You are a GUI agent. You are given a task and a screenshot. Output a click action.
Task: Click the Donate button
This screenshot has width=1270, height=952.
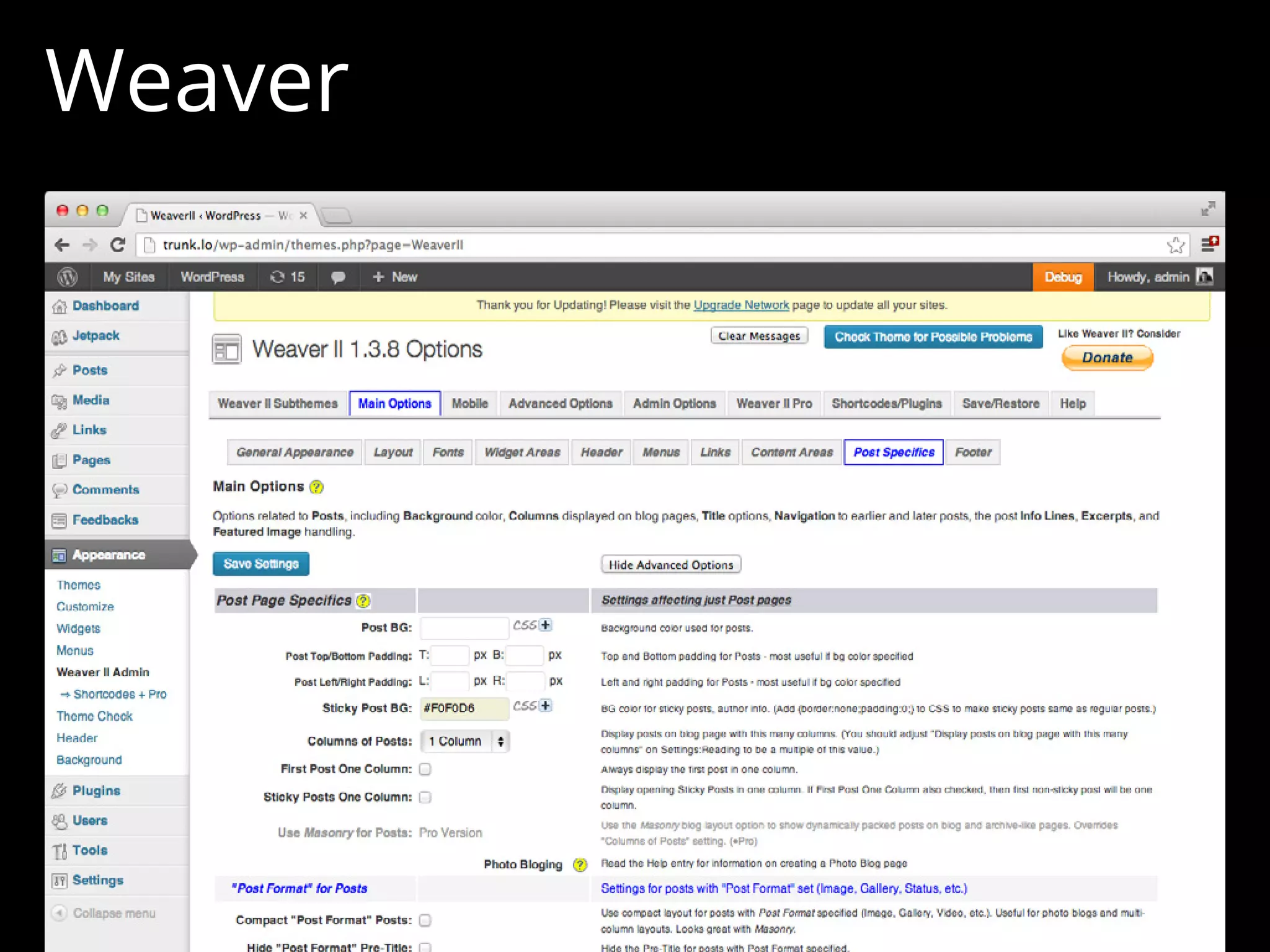(x=1108, y=358)
